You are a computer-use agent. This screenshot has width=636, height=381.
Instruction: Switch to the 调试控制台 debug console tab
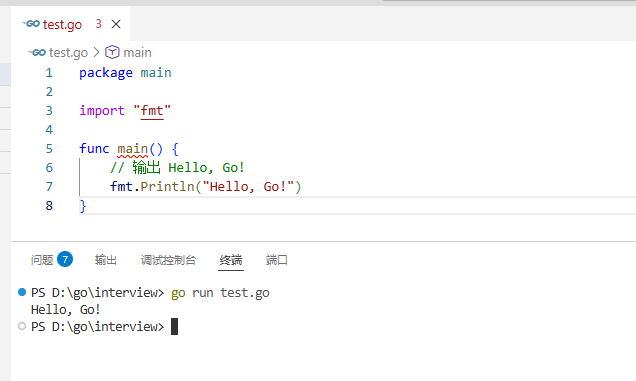pos(168,260)
